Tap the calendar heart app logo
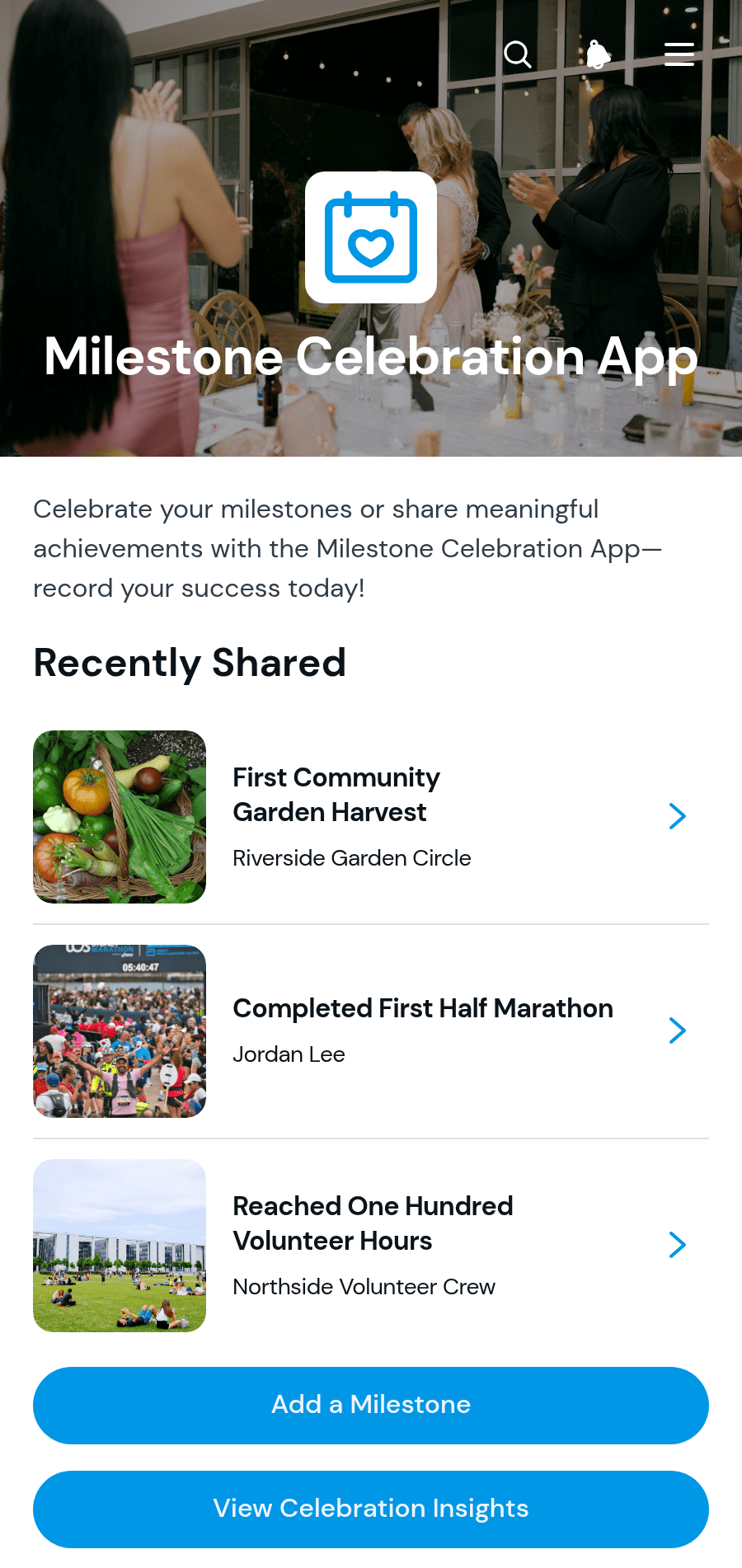The height and width of the screenshot is (1568, 742). tap(371, 237)
